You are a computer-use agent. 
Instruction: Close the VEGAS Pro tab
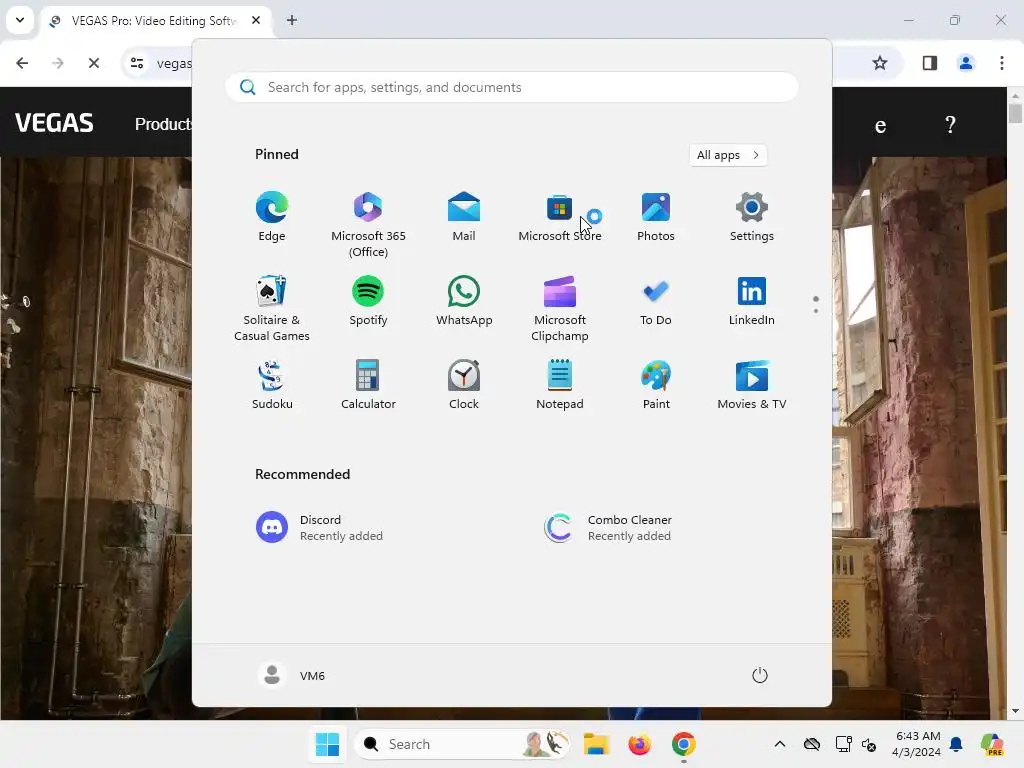point(256,20)
